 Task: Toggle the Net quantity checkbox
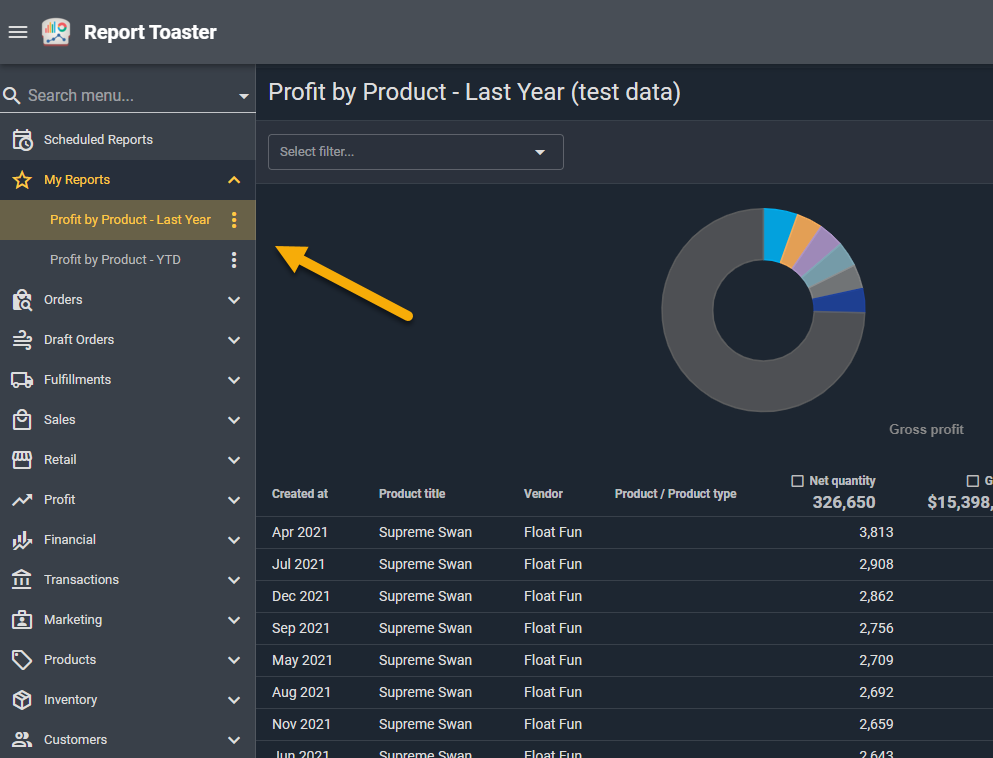(x=797, y=481)
